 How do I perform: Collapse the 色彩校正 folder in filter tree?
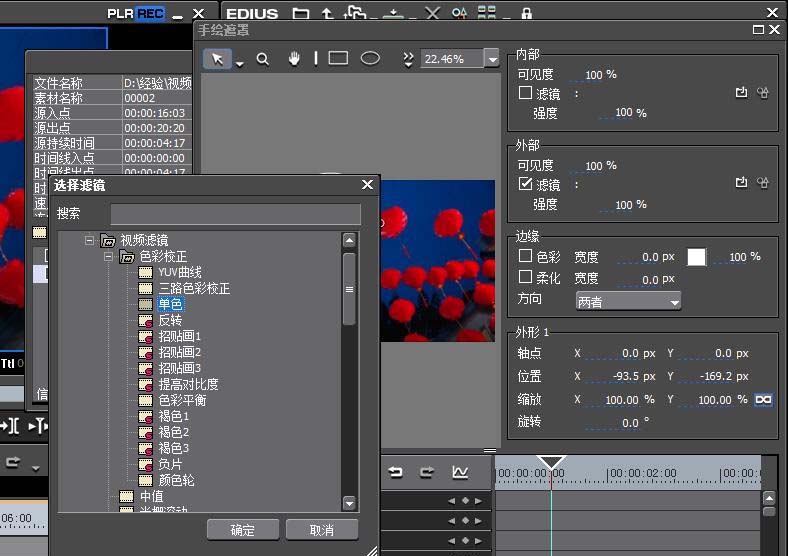(x=108, y=257)
